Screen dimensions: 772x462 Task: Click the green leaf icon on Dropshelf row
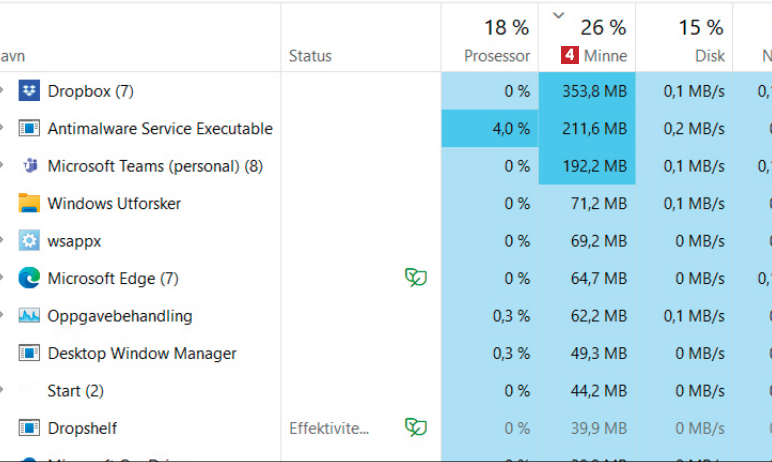click(415, 428)
